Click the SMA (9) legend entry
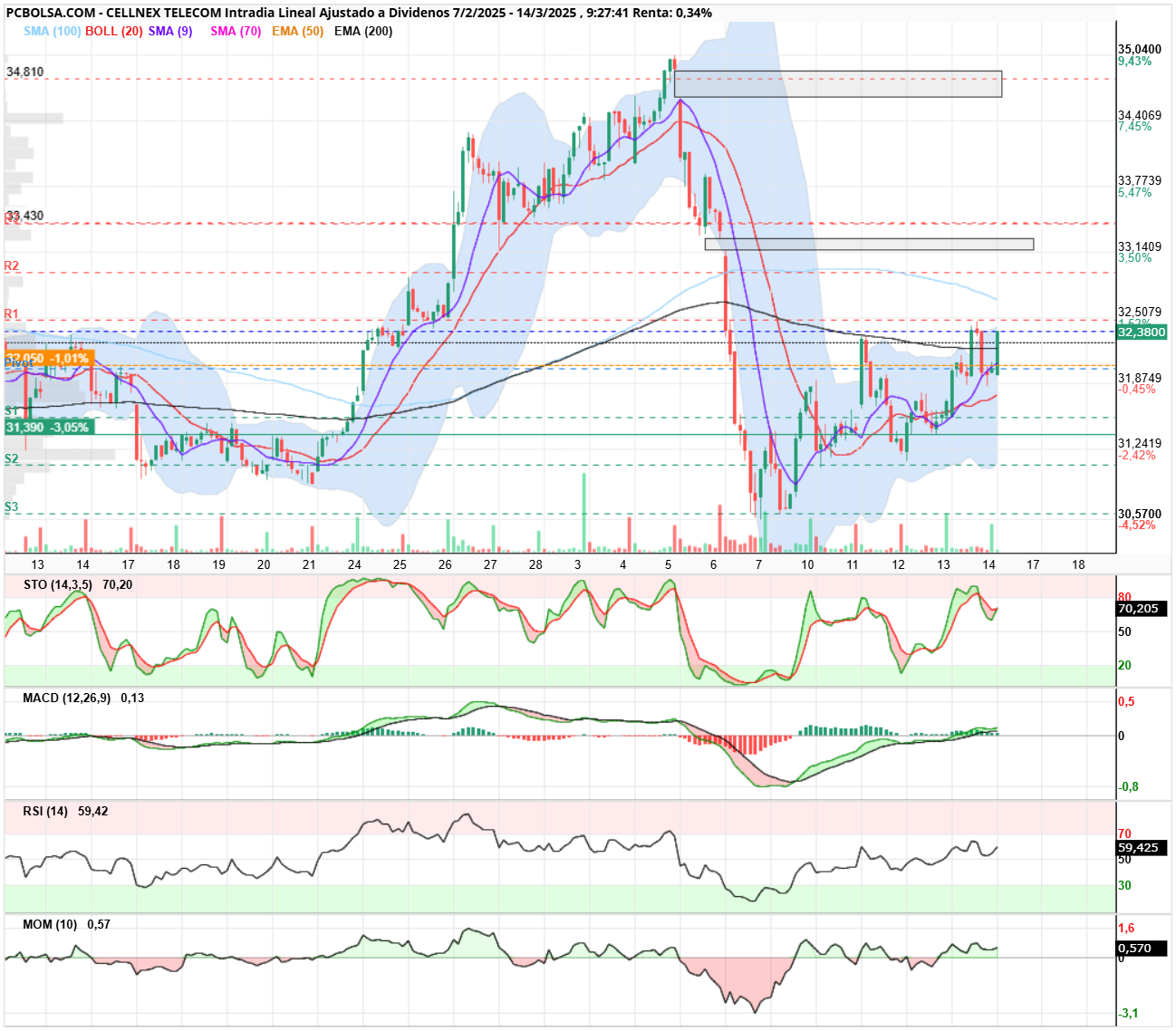 pyautogui.click(x=170, y=31)
